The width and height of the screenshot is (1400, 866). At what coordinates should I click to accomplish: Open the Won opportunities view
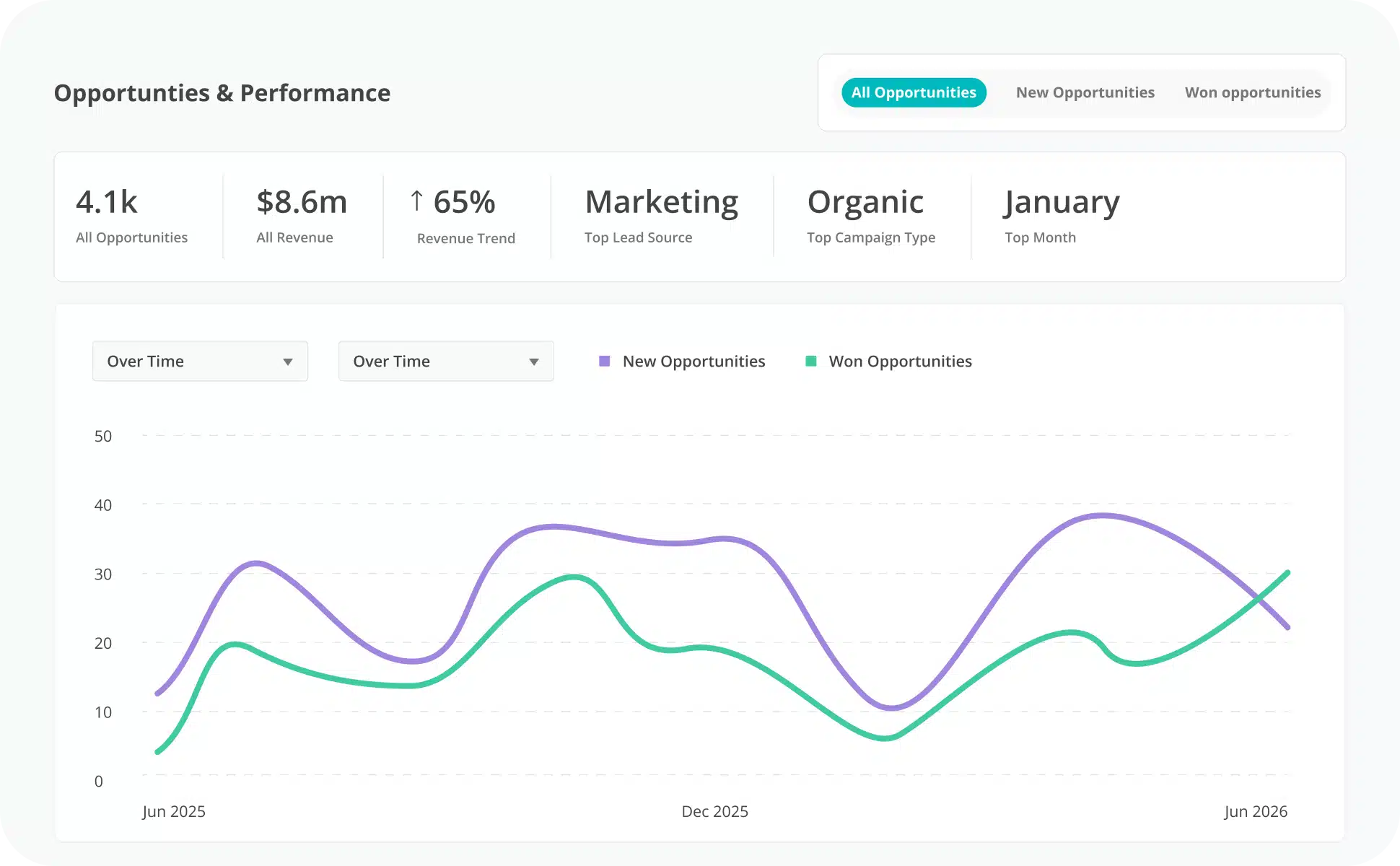(x=1251, y=92)
